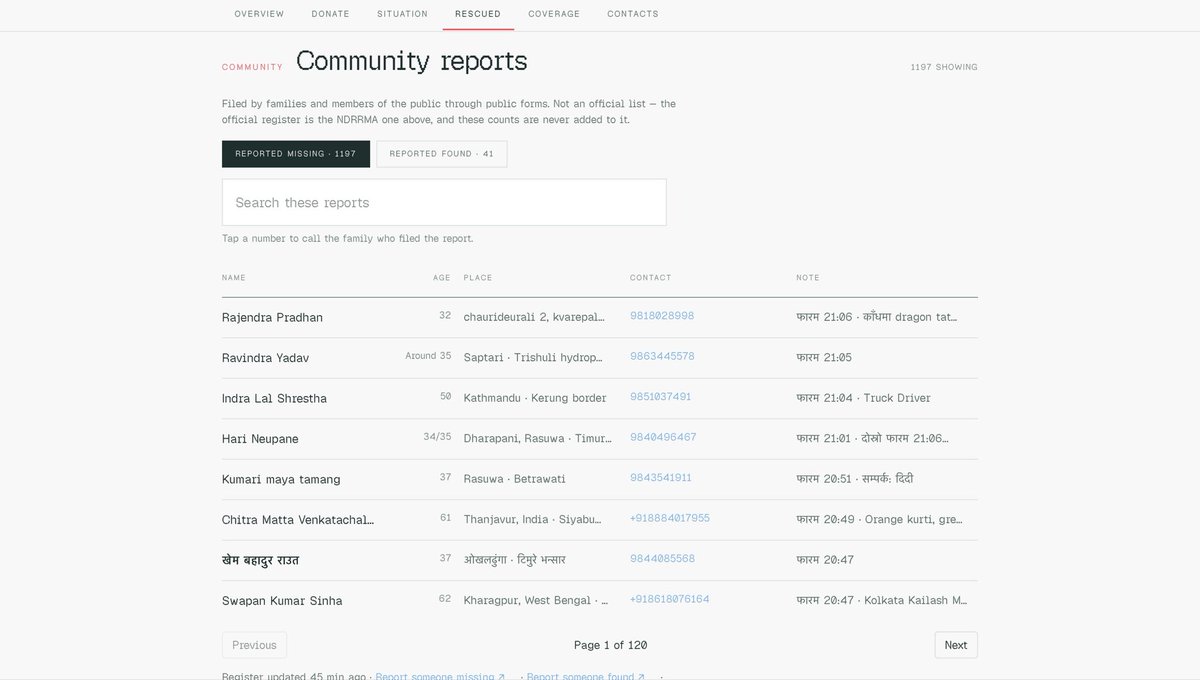1200x680 pixels.
Task: Call 9840496467 for Hari Neupane
Action: pyautogui.click(x=663, y=437)
